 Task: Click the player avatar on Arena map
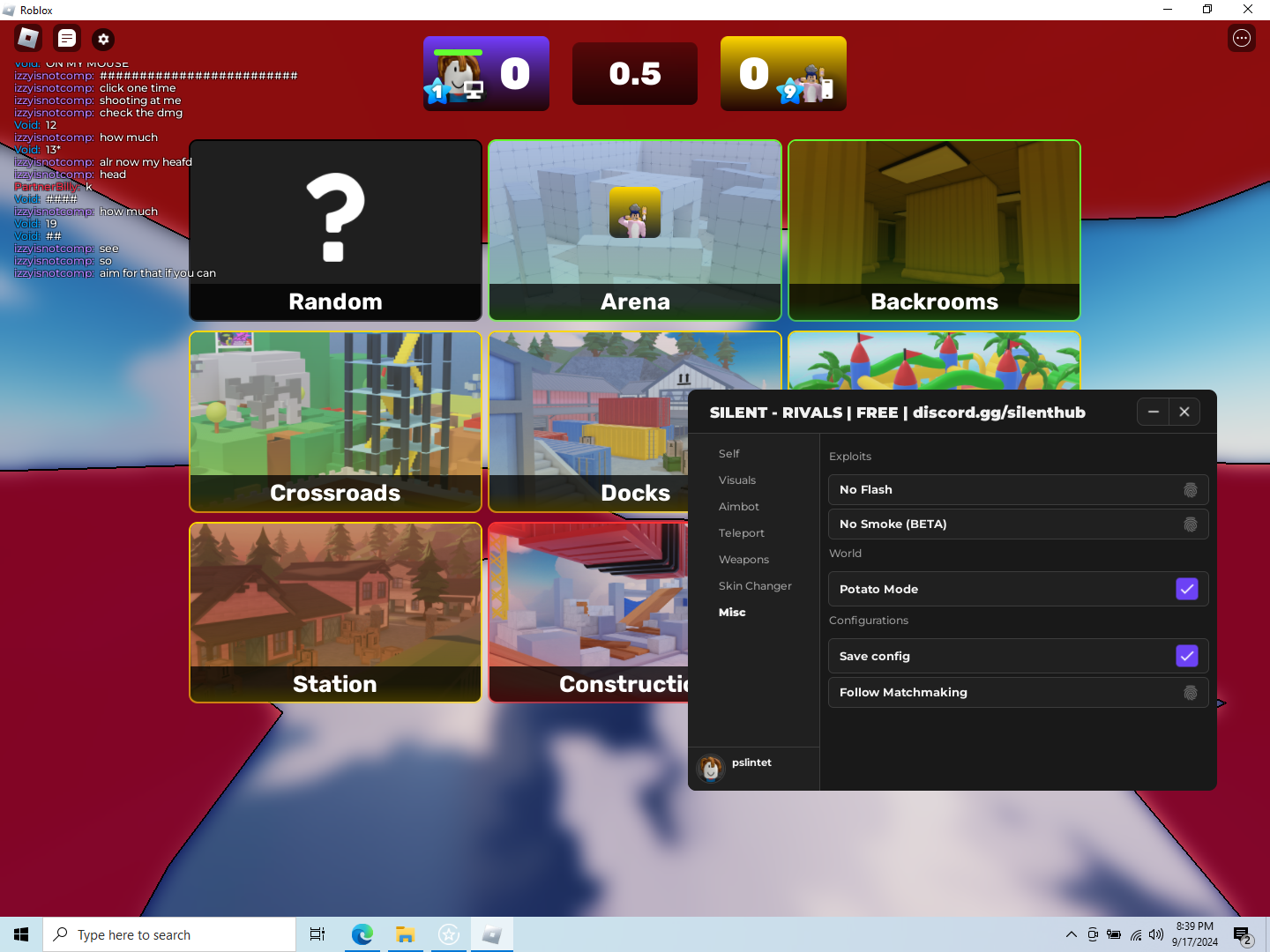pos(635,212)
